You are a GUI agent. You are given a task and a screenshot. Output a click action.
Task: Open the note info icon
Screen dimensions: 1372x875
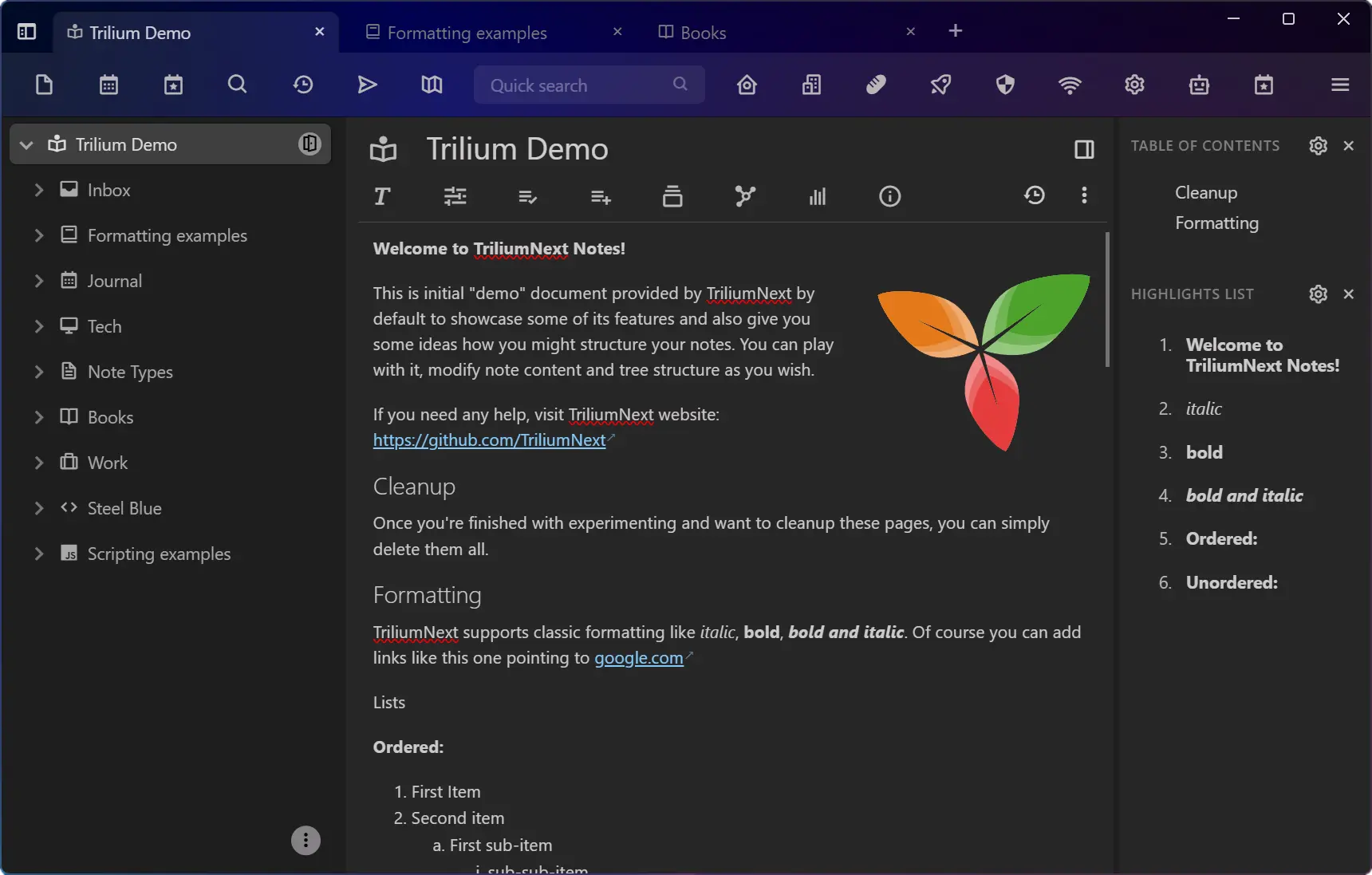[889, 196]
